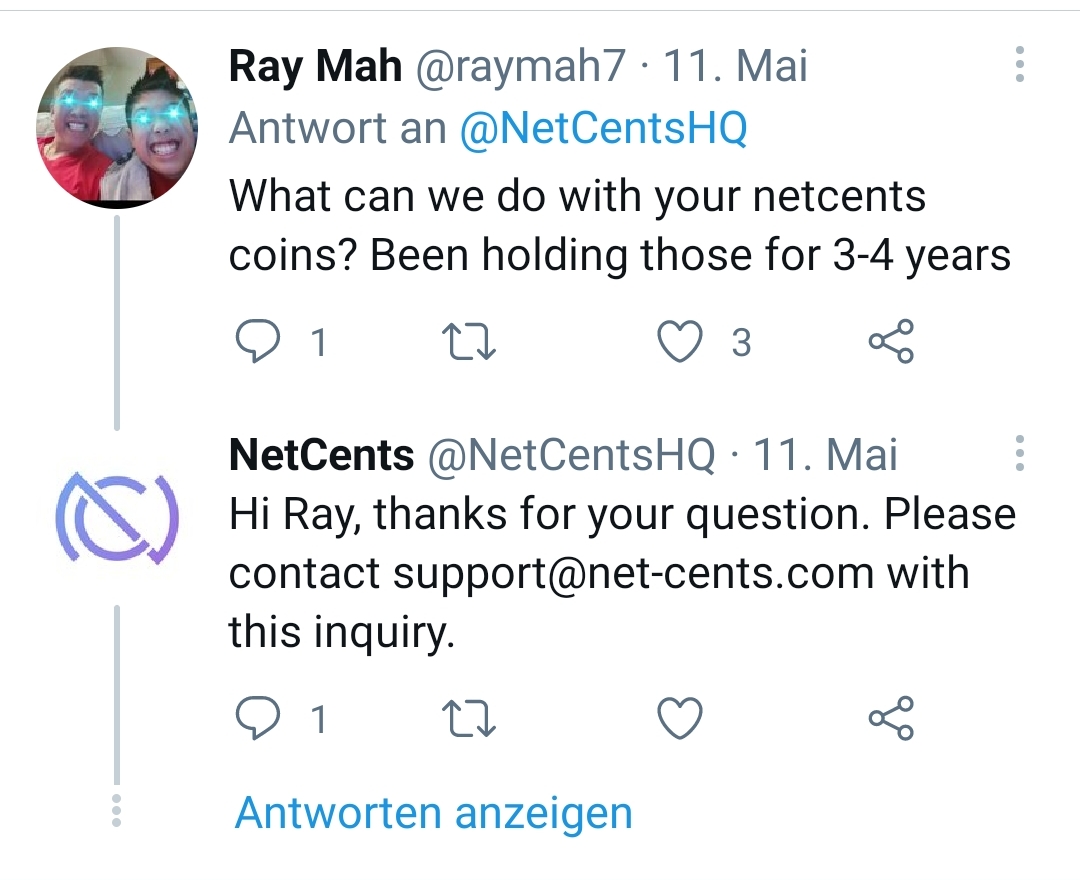Image resolution: width=1080 pixels, height=880 pixels.
Task: Reply to NetCents' response tweet
Action: tap(257, 718)
